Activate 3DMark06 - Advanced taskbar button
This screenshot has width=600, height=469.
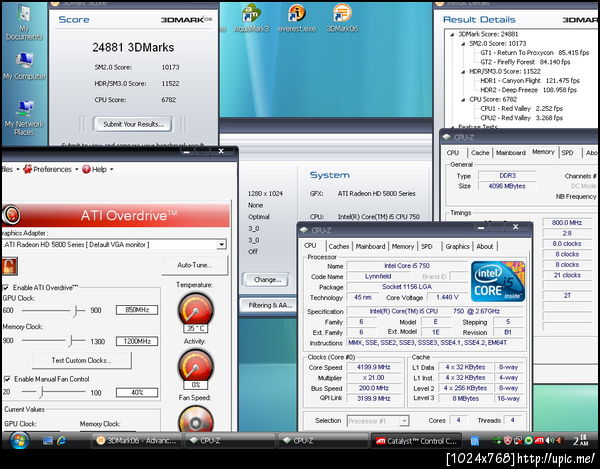coord(137,441)
